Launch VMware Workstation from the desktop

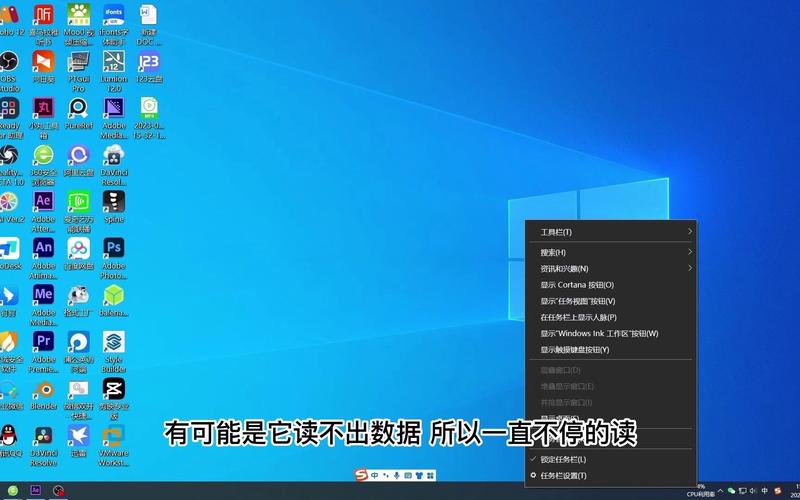113,446
